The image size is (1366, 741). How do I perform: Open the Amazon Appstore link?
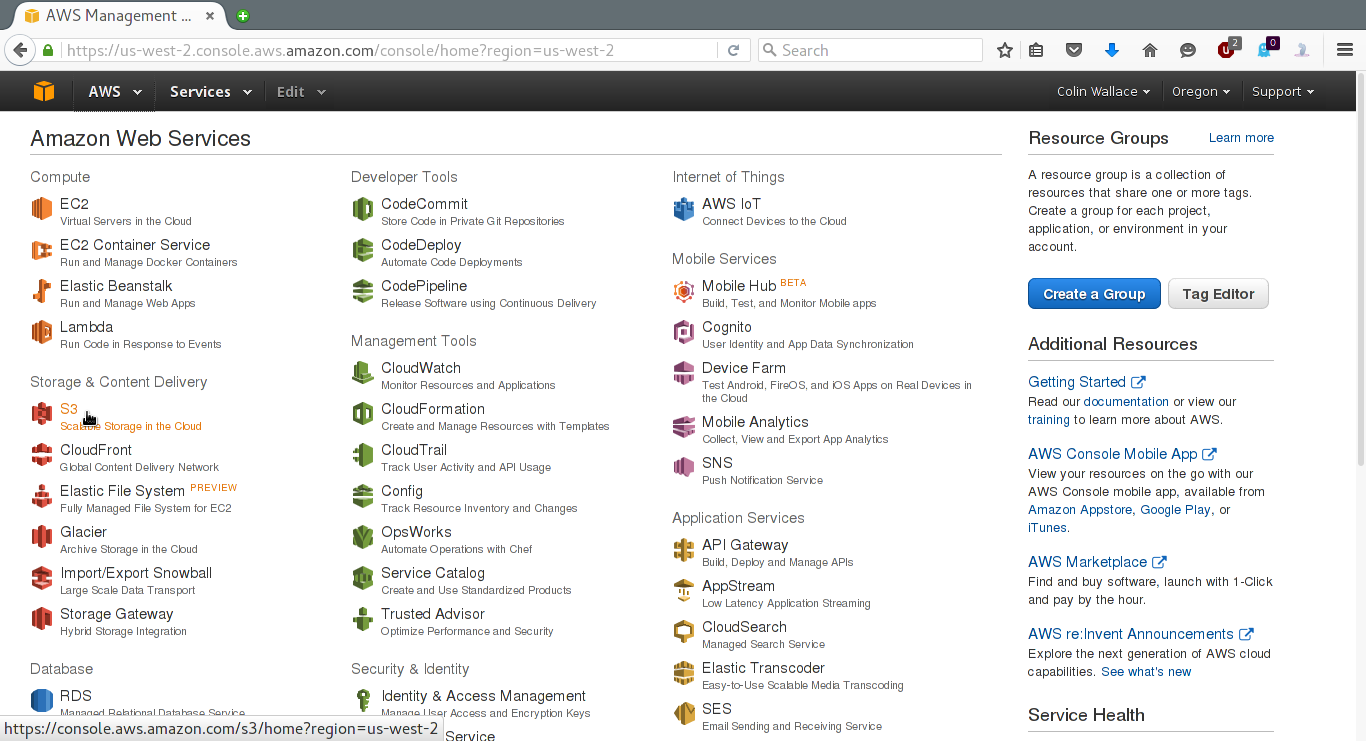pyautogui.click(x=1080, y=510)
